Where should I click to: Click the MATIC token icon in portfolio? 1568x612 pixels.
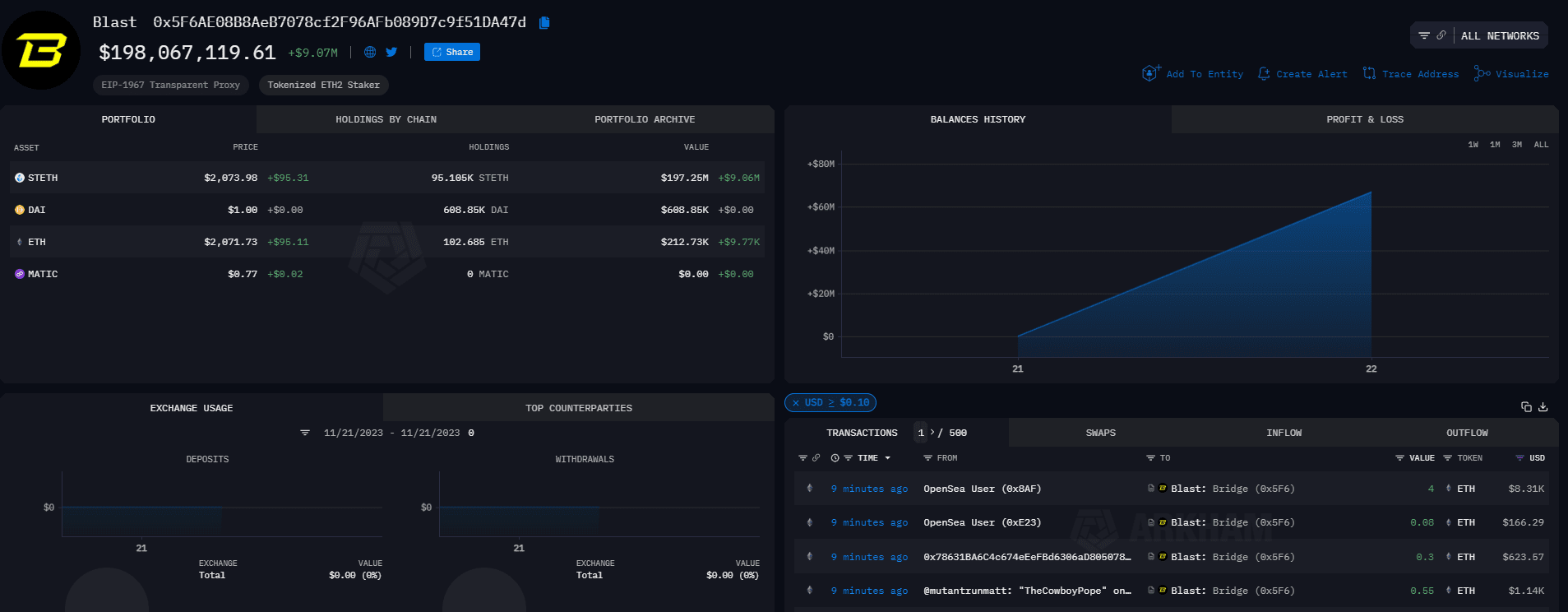pyautogui.click(x=20, y=274)
